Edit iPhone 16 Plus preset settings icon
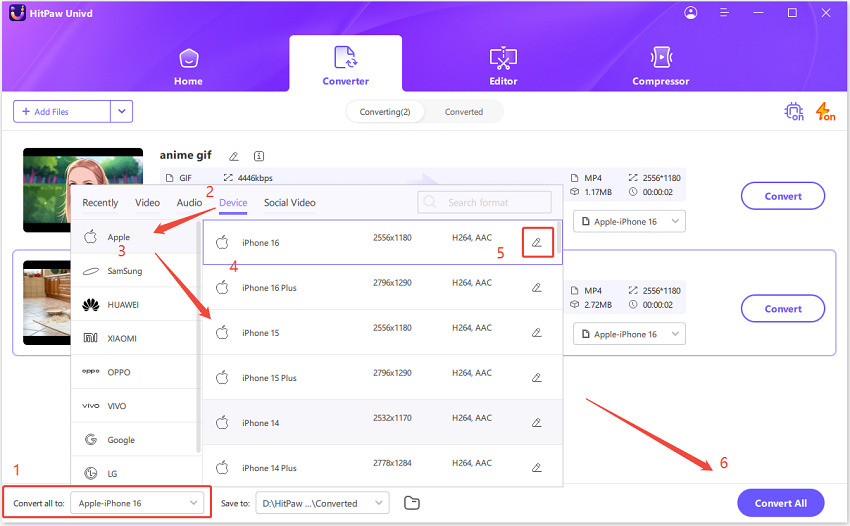This screenshot has height=526, width=850. 537,287
